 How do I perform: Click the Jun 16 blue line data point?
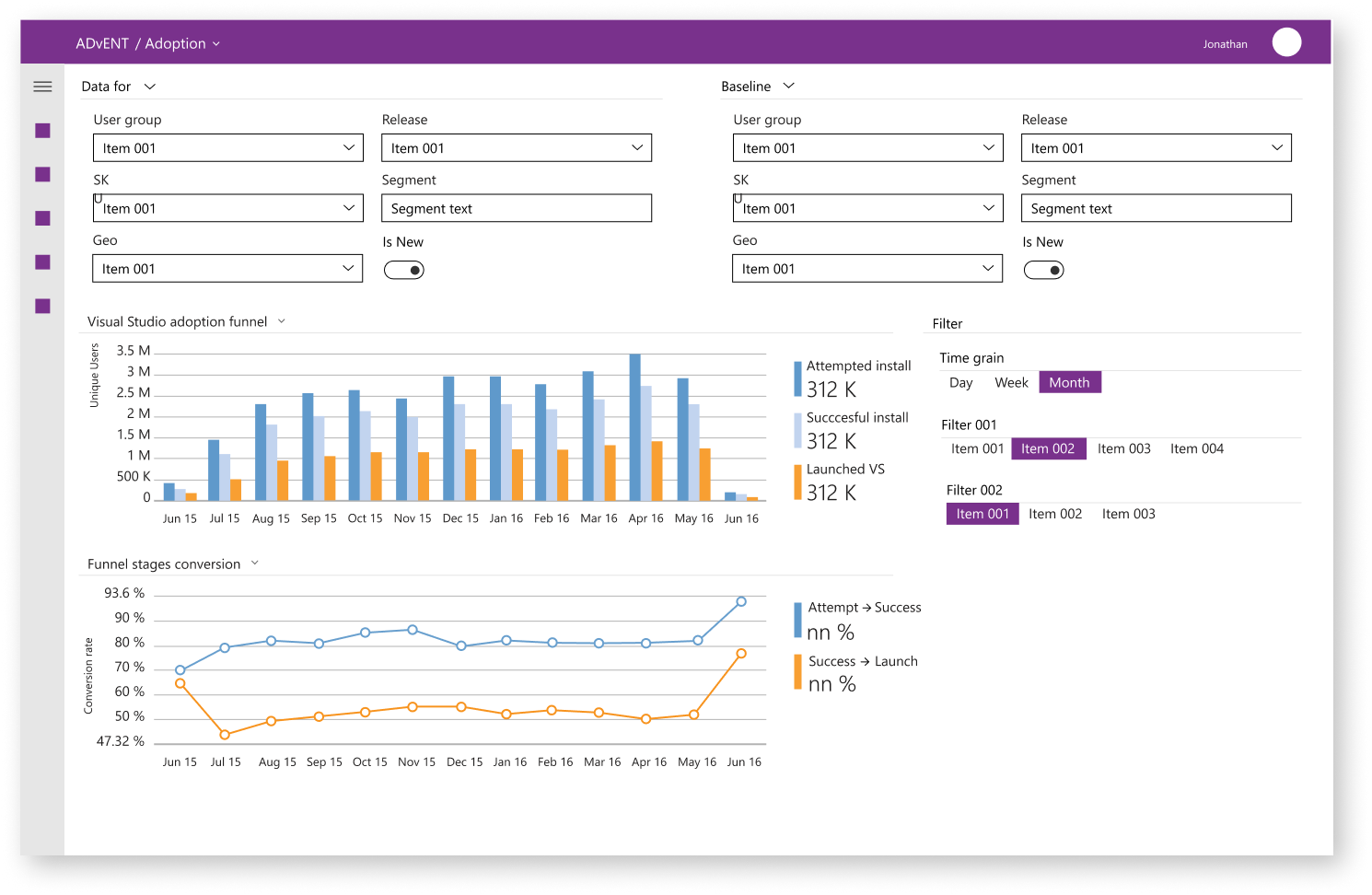[741, 601]
